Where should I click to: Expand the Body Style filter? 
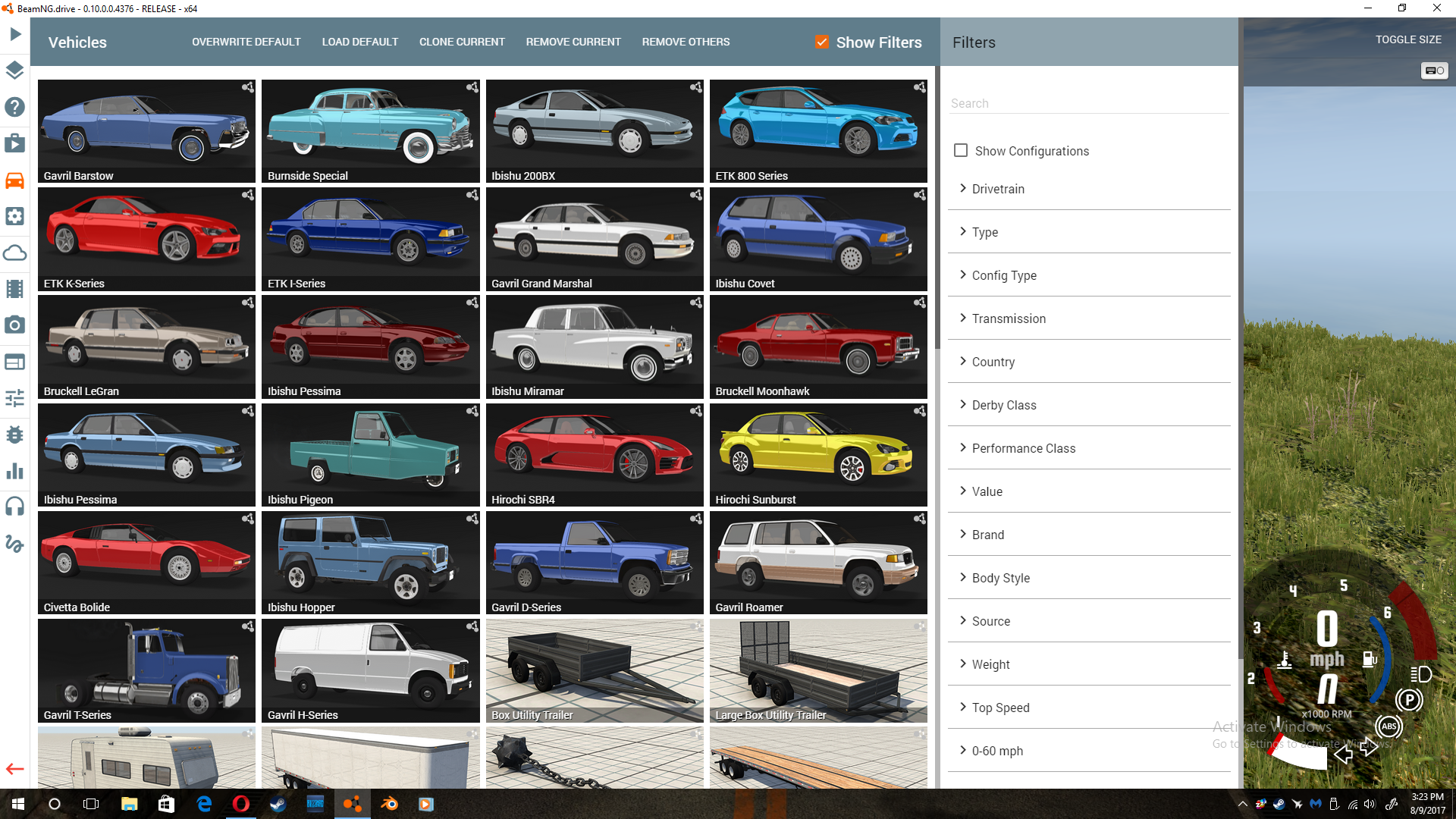tap(1089, 578)
